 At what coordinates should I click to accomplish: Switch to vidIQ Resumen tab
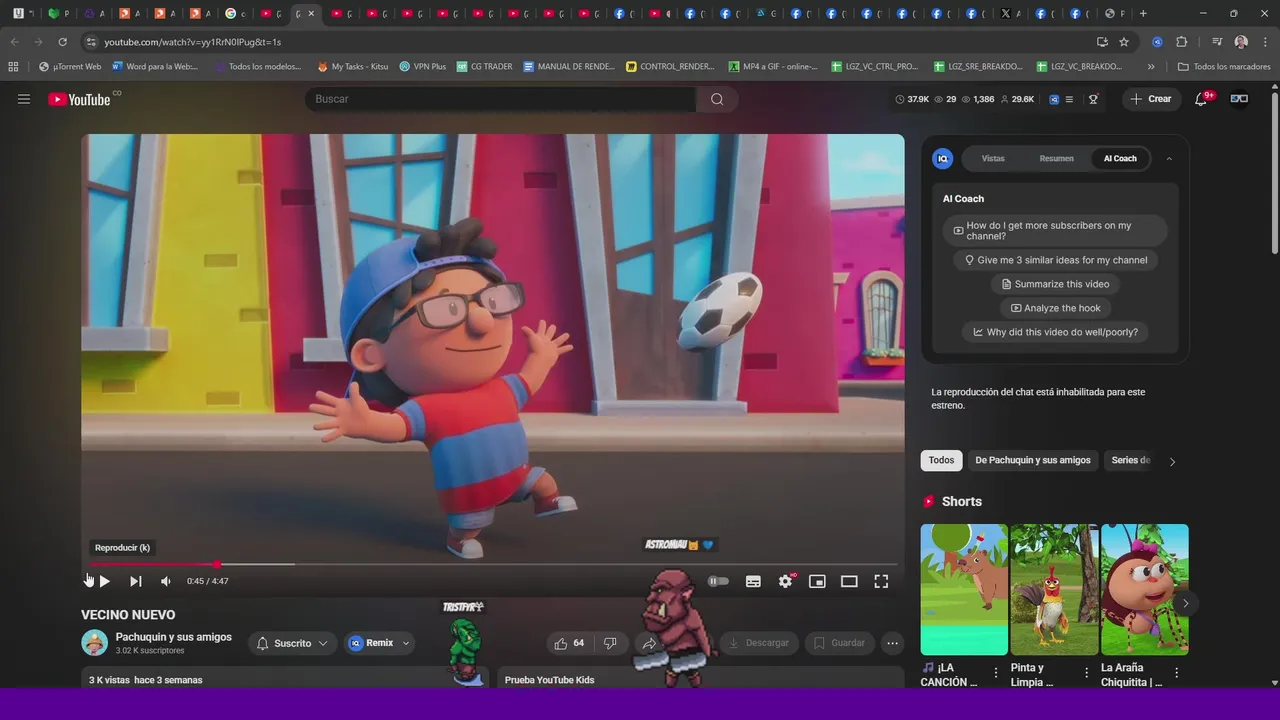point(1056,158)
